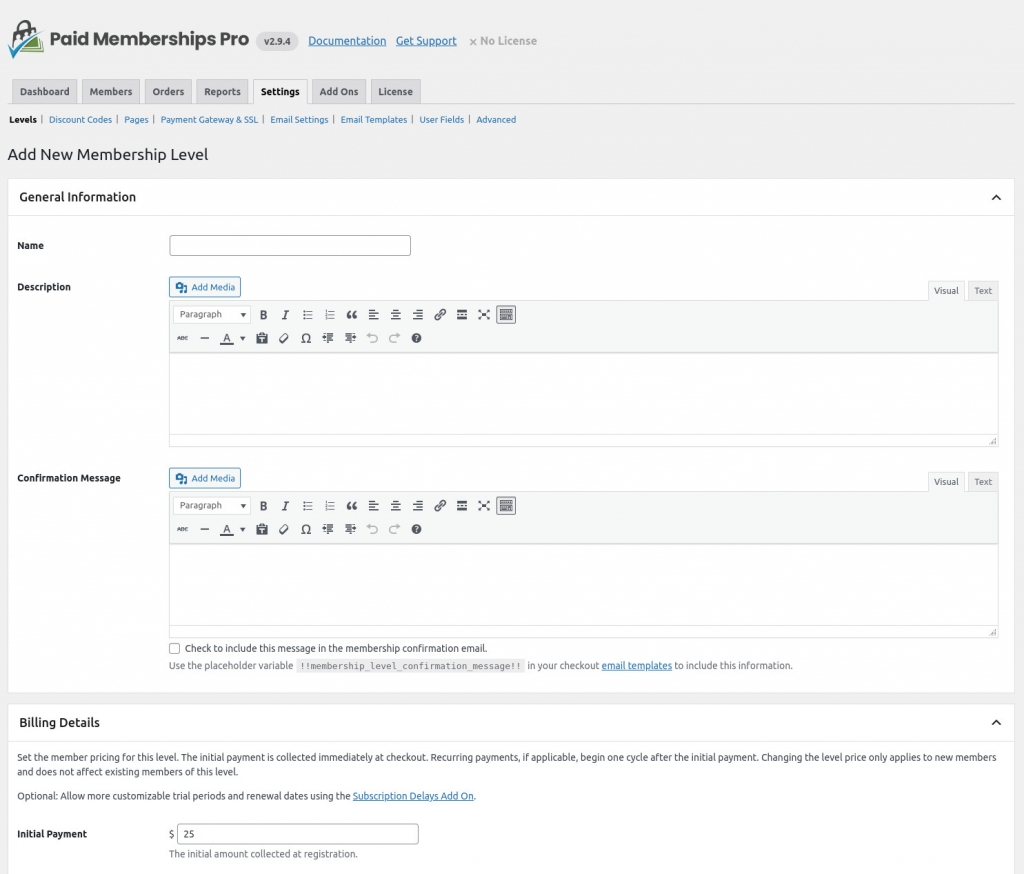1024x874 pixels.
Task: Switch to the Text tab of Description editor
Action: point(982,290)
